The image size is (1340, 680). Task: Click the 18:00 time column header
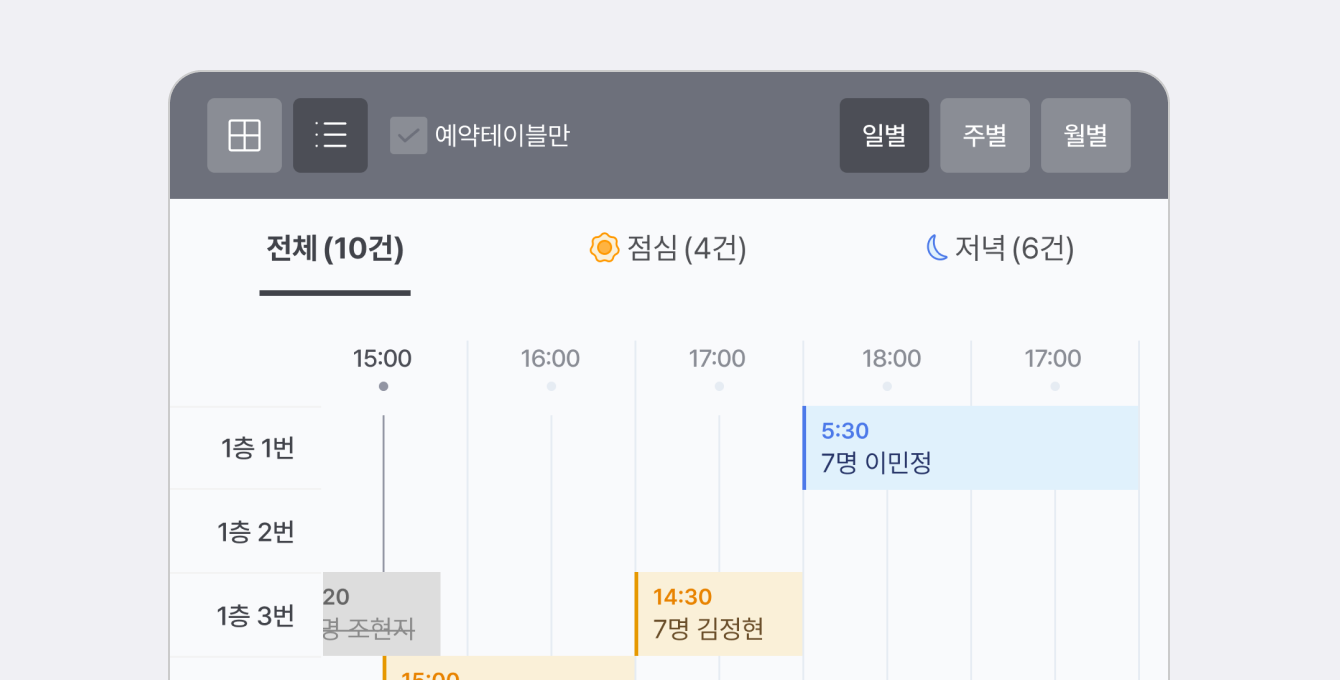click(892, 359)
